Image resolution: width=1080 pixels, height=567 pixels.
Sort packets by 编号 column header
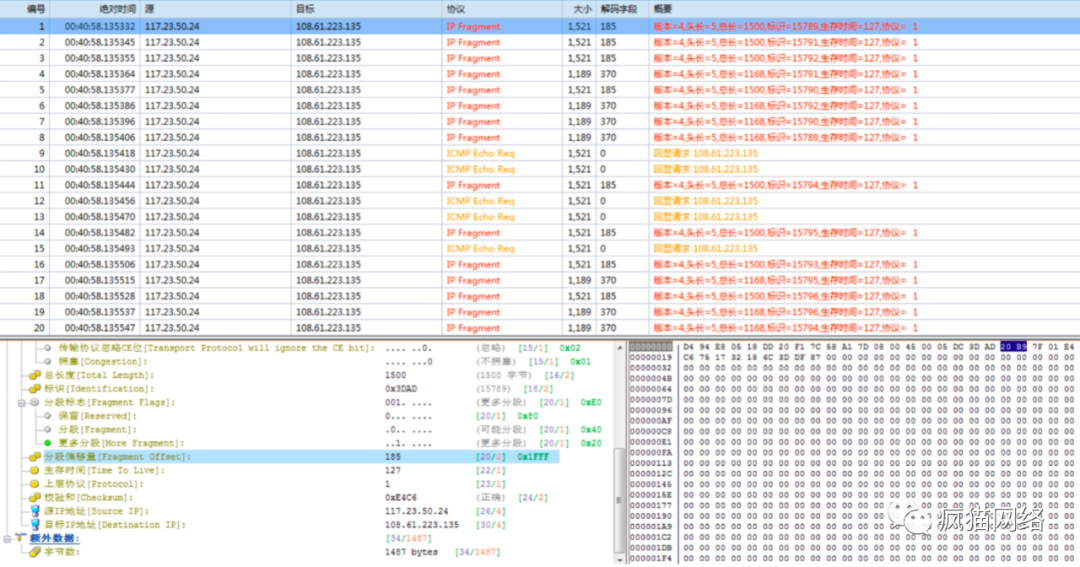click(x=25, y=9)
